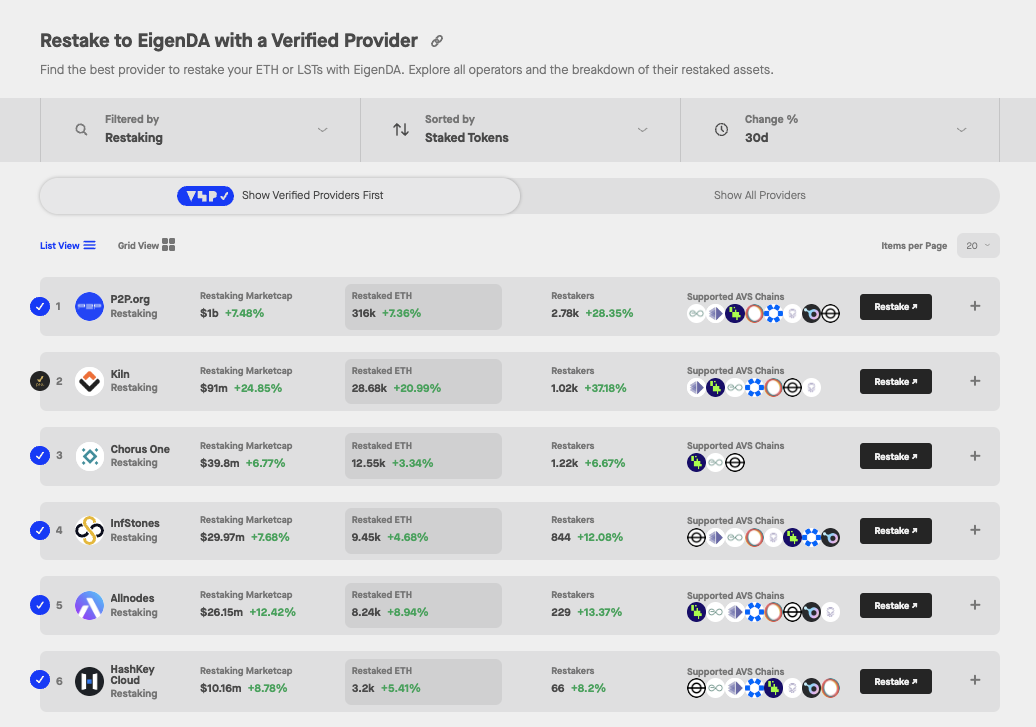The height and width of the screenshot is (727, 1036).
Task: Click Kiln's black circle-bar AVS icon
Action: [x=792, y=388]
